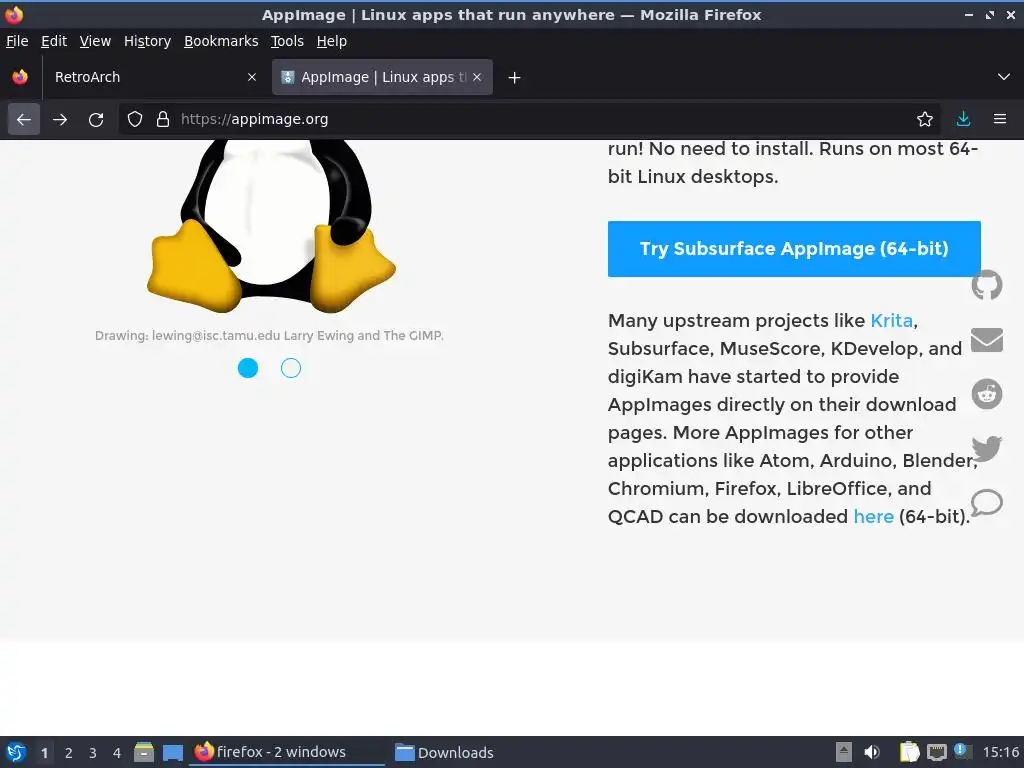Click the 15:16 clock
This screenshot has height=768, width=1024.
click(1001, 752)
